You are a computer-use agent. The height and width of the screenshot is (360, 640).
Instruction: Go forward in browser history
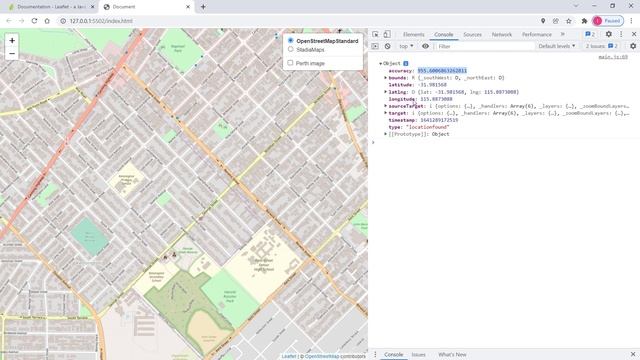pos(21,21)
